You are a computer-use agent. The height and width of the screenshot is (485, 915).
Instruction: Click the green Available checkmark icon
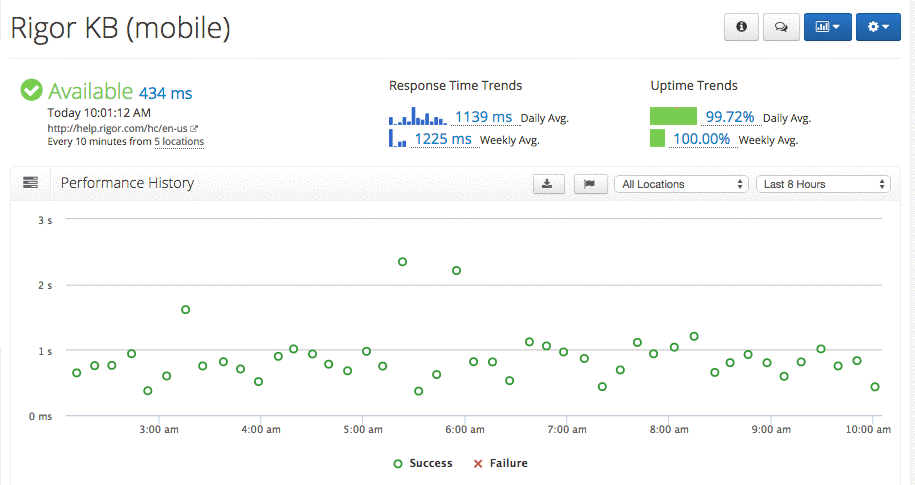click(32, 90)
